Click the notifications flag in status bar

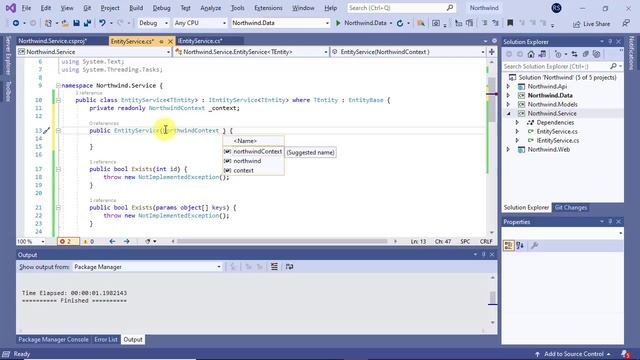[625, 354]
